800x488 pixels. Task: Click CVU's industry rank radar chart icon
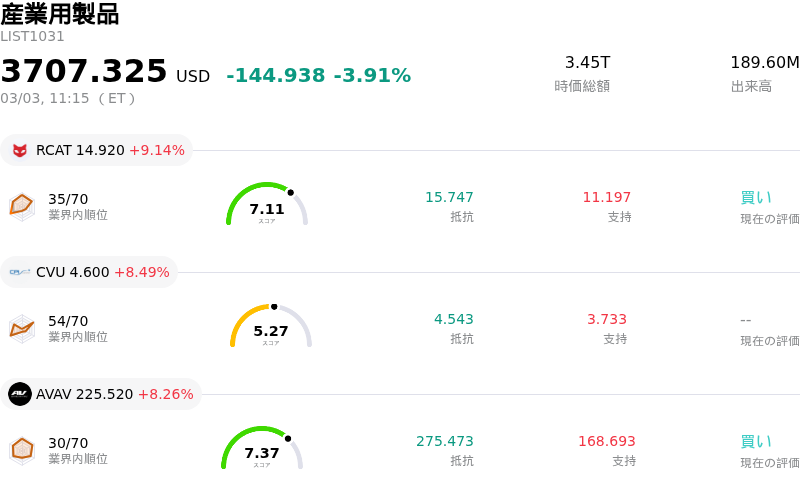coord(22,328)
